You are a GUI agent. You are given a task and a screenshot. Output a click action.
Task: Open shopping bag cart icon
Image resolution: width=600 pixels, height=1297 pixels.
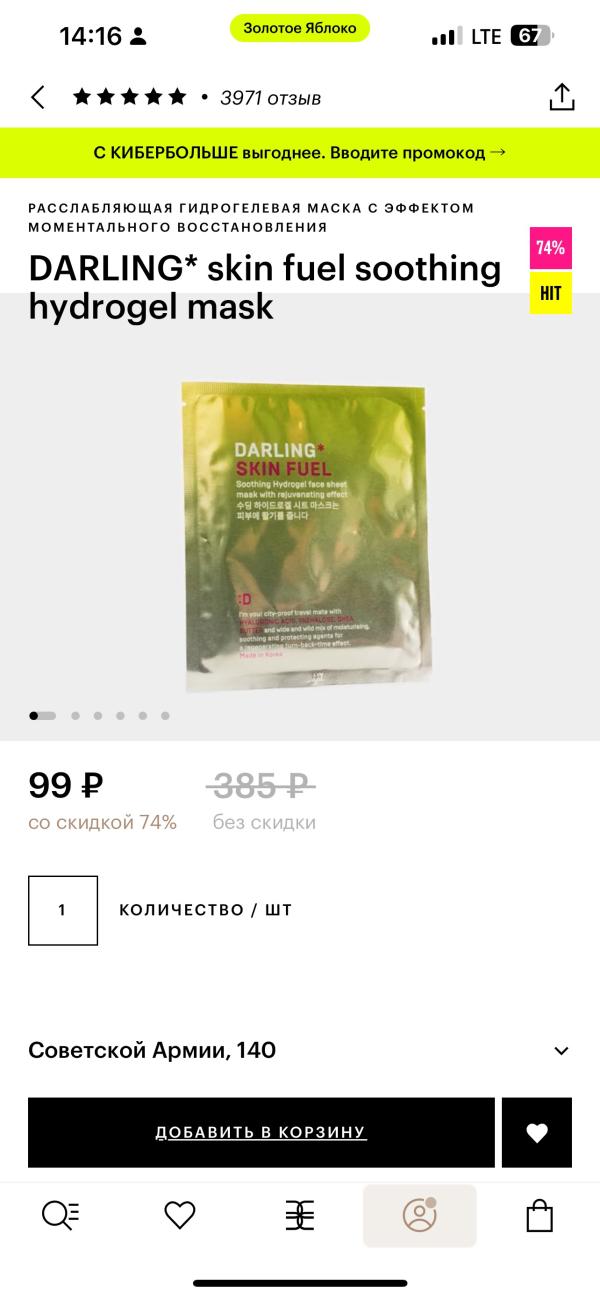click(539, 1215)
